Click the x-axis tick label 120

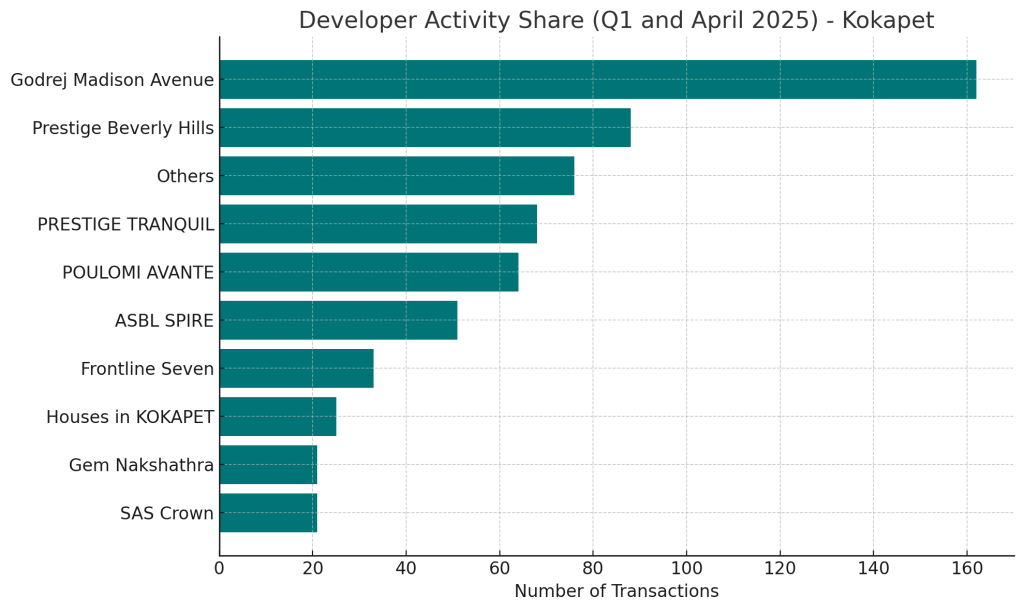click(780, 569)
